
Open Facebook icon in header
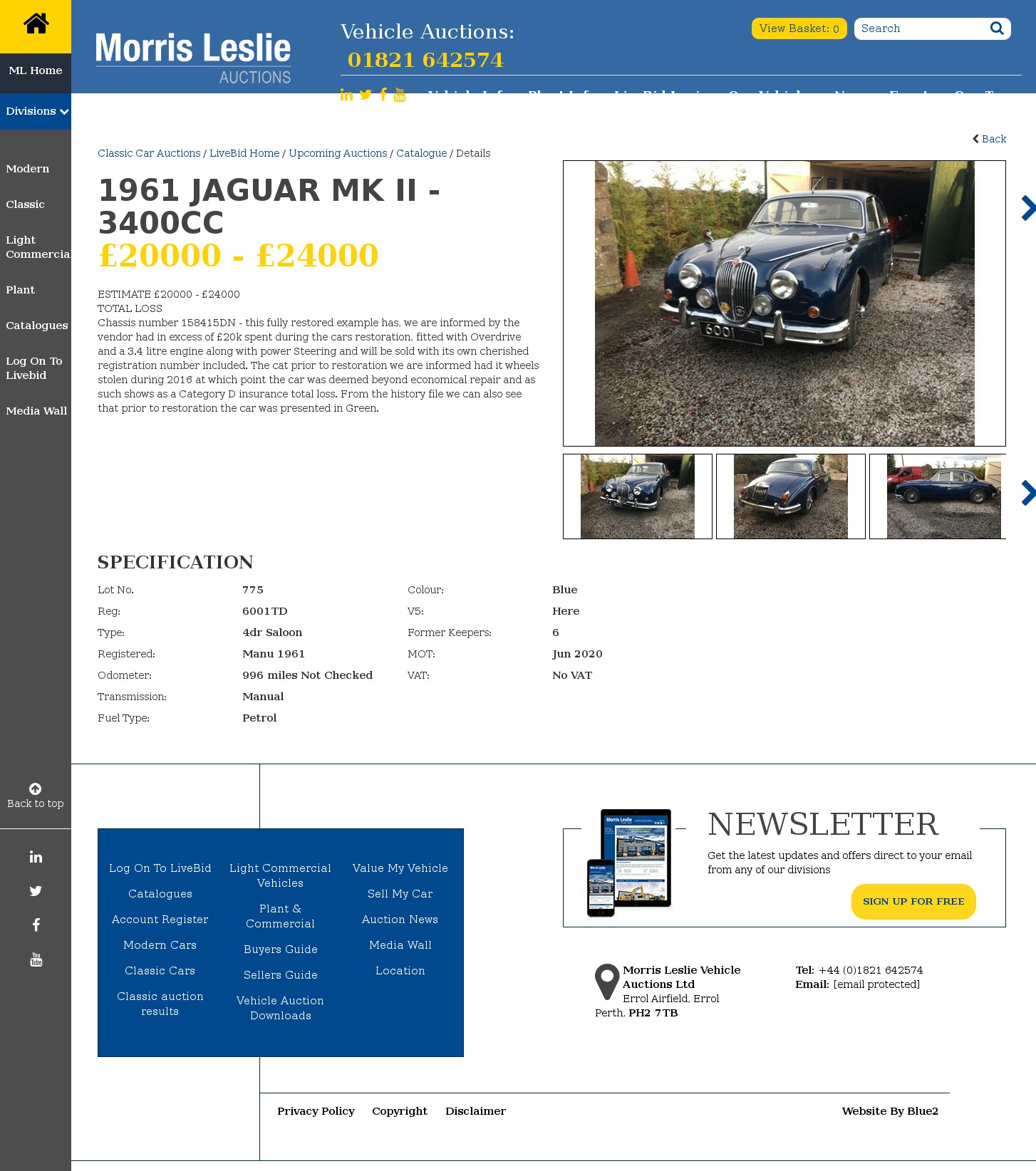pyautogui.click(x=383, y=95)
